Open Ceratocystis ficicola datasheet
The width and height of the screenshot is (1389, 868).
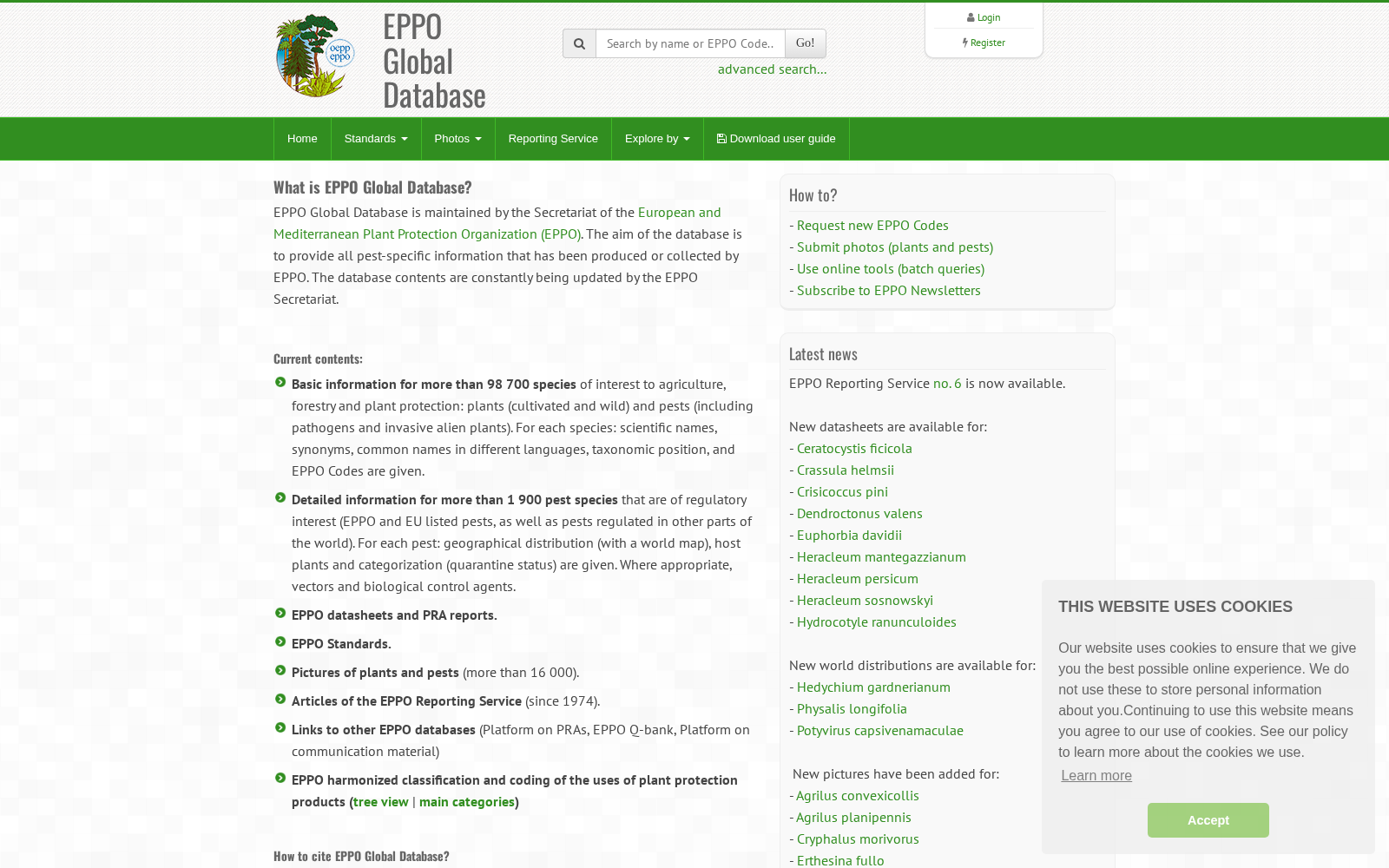click(854, 448)
